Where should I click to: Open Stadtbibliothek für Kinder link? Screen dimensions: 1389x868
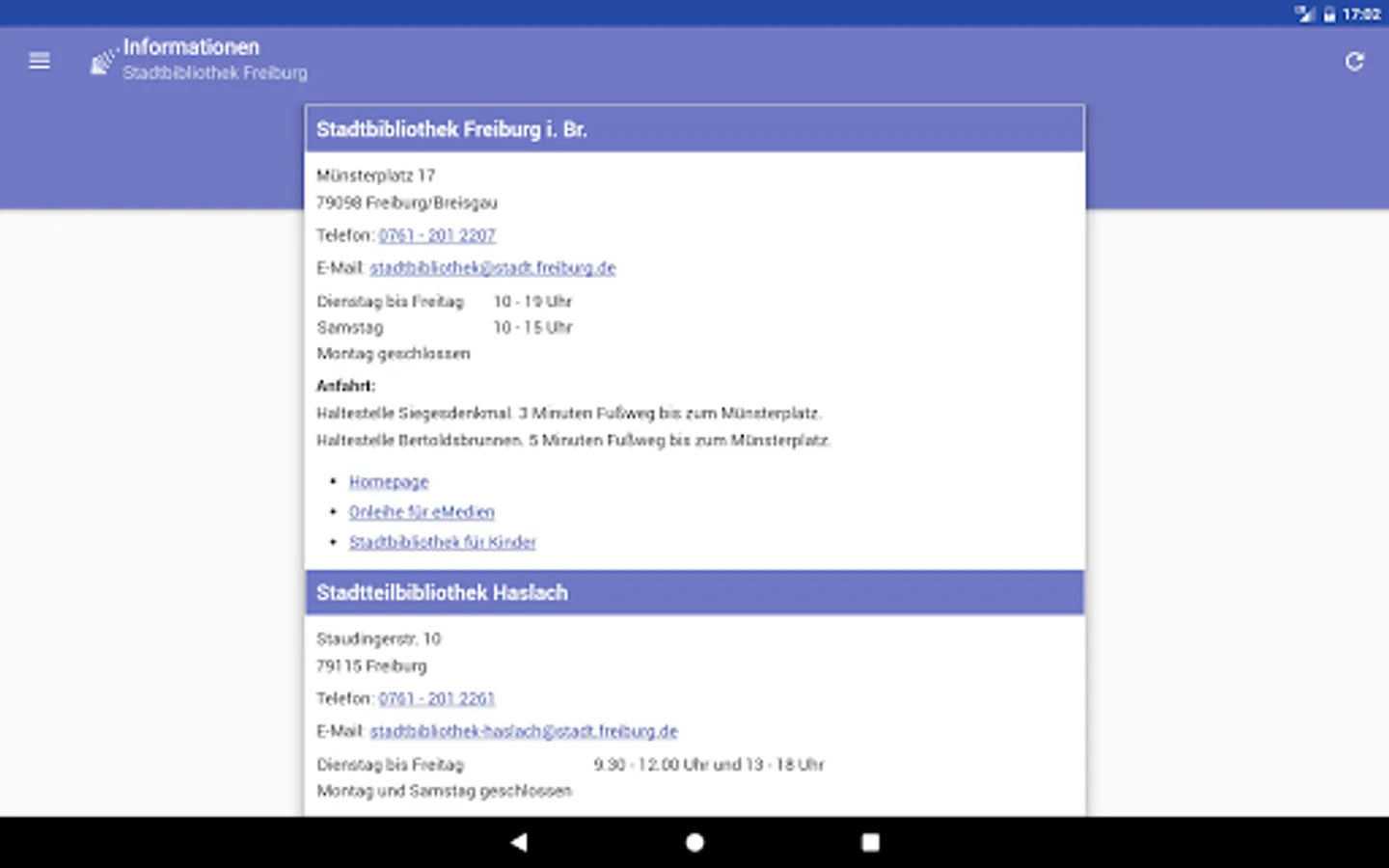[442, 542]
